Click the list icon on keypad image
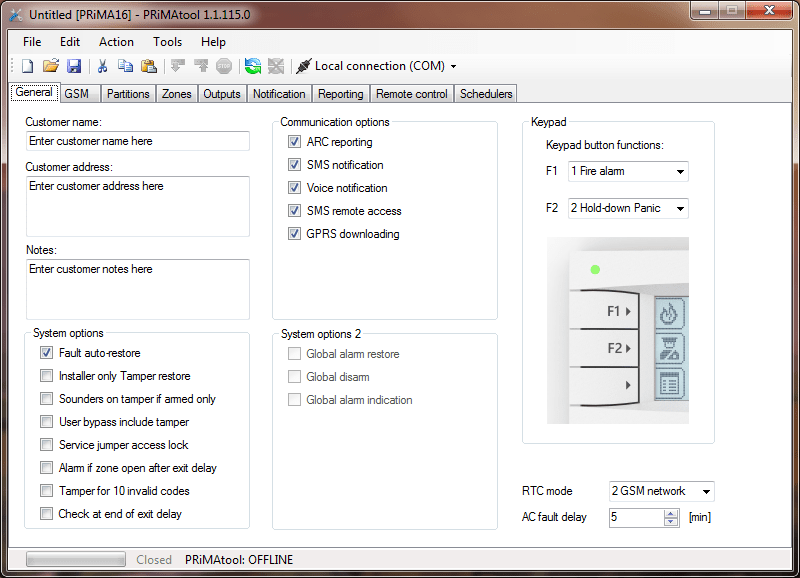800x578 pixels. tap(669, 384)
